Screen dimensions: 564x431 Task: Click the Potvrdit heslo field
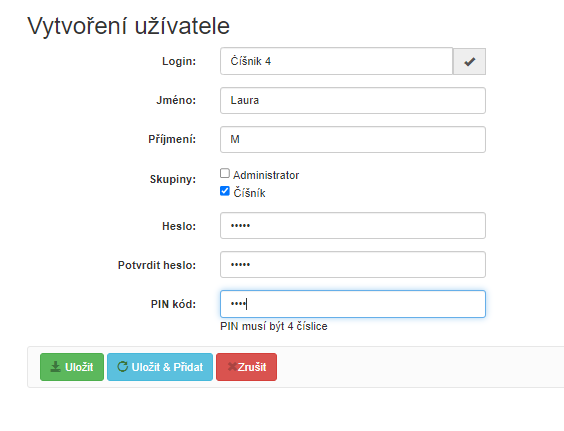pos(353,264)
